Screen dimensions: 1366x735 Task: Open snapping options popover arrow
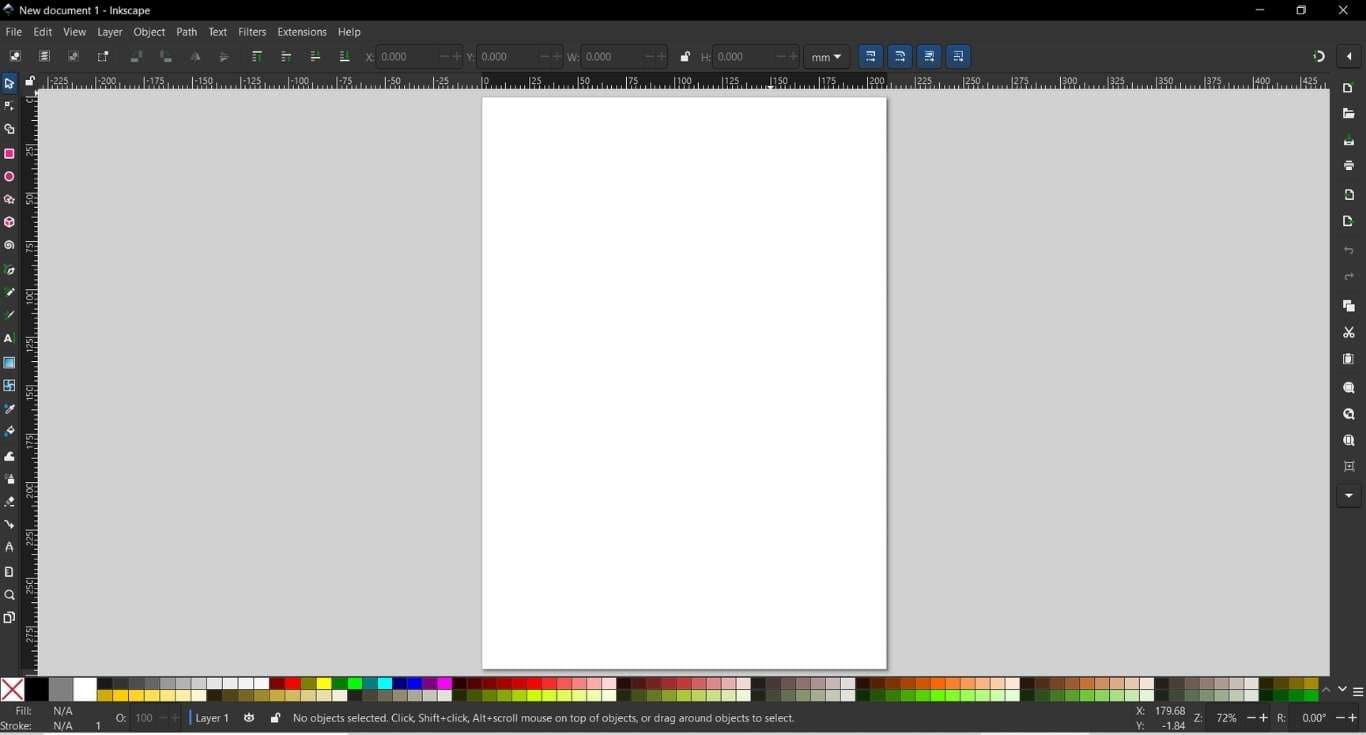point(1349,57)
